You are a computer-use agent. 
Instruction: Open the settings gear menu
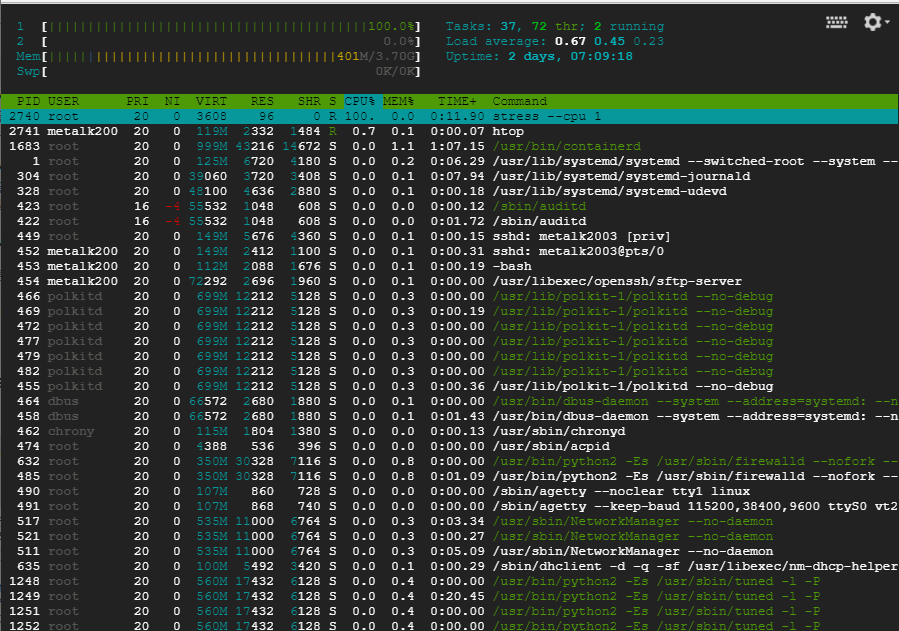[872, 22]
